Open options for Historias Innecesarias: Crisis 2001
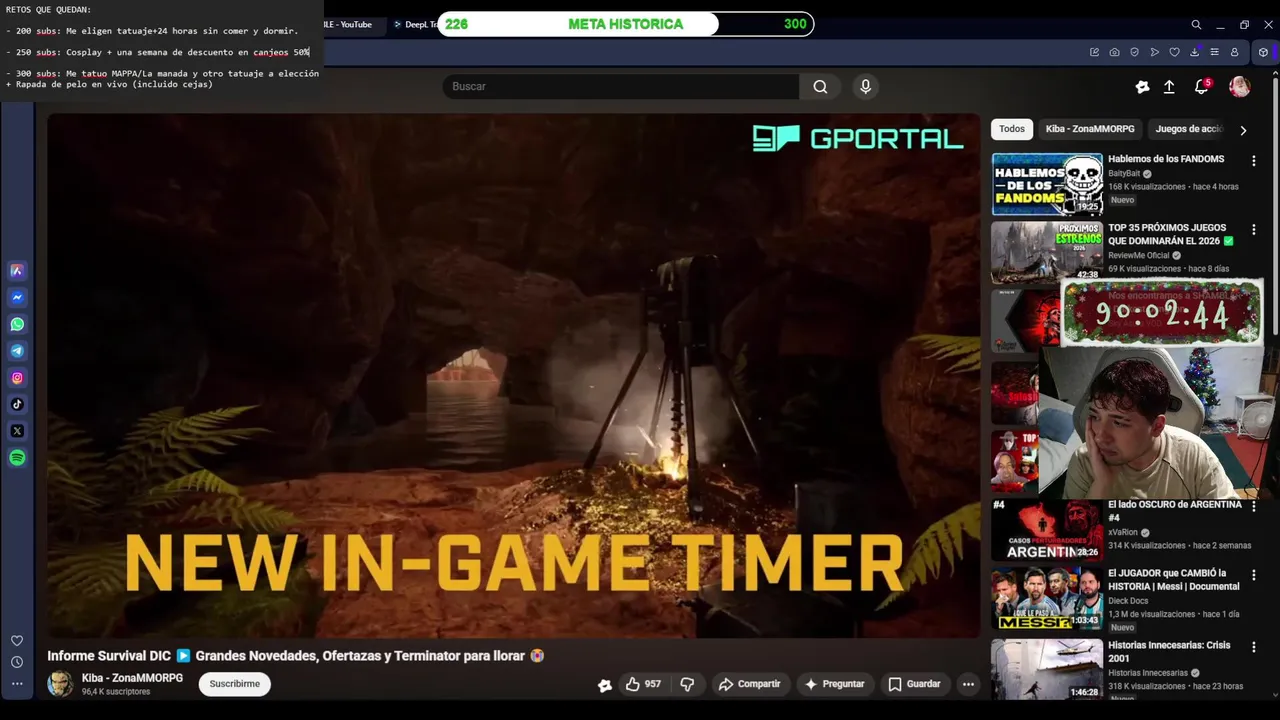 pos(1253,647)
